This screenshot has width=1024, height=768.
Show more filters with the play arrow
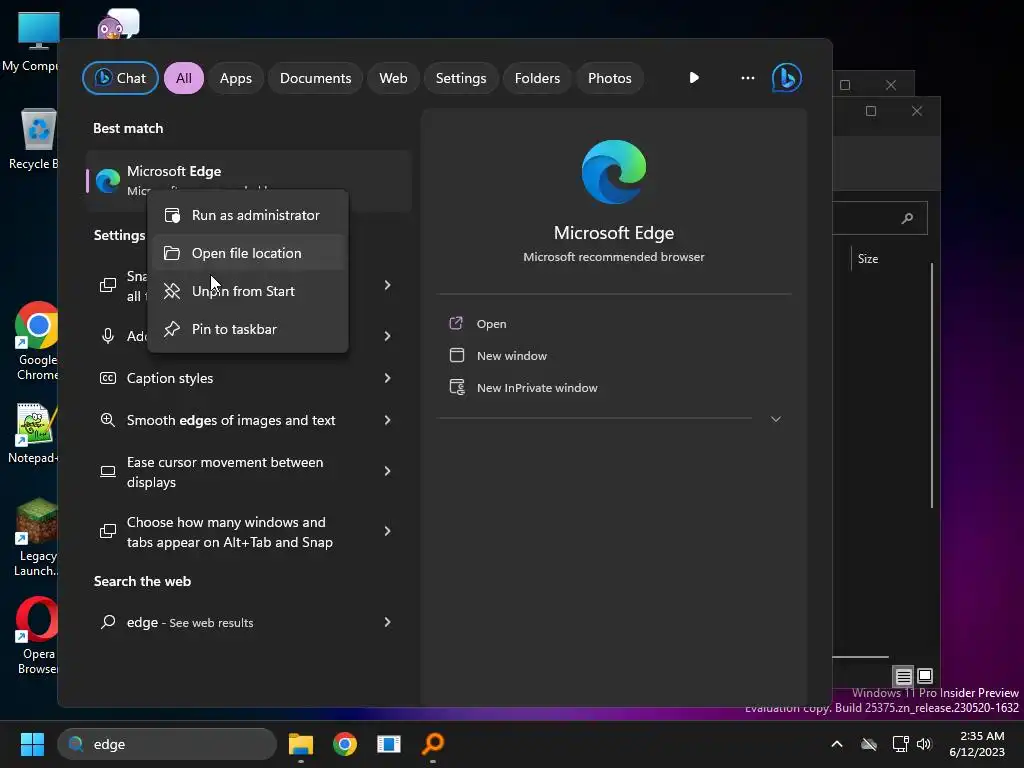pyautogui.click(x=694, y=78)
